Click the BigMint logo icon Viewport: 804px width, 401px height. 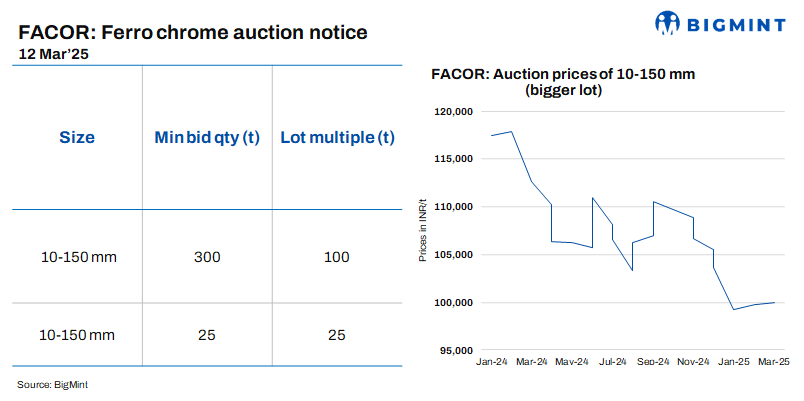pyautogui.click(x=669, y=23)
